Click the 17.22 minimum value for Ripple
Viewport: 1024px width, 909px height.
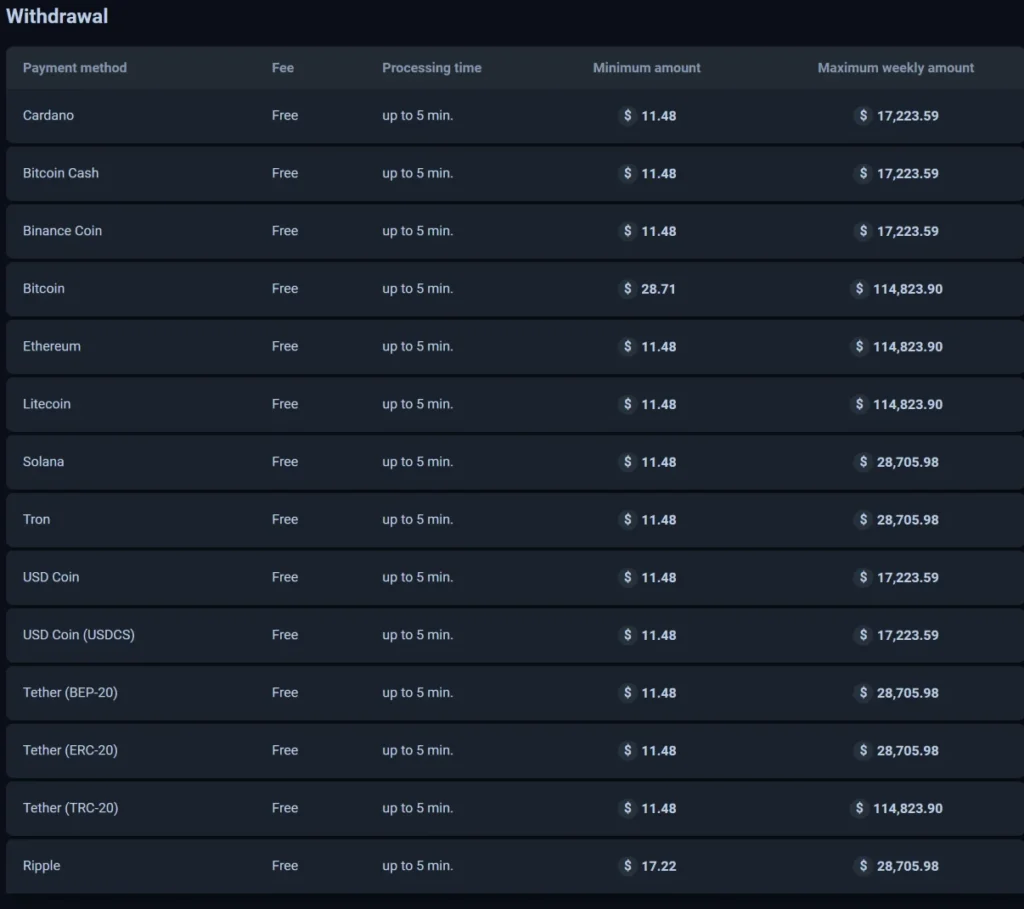[658, 866]
